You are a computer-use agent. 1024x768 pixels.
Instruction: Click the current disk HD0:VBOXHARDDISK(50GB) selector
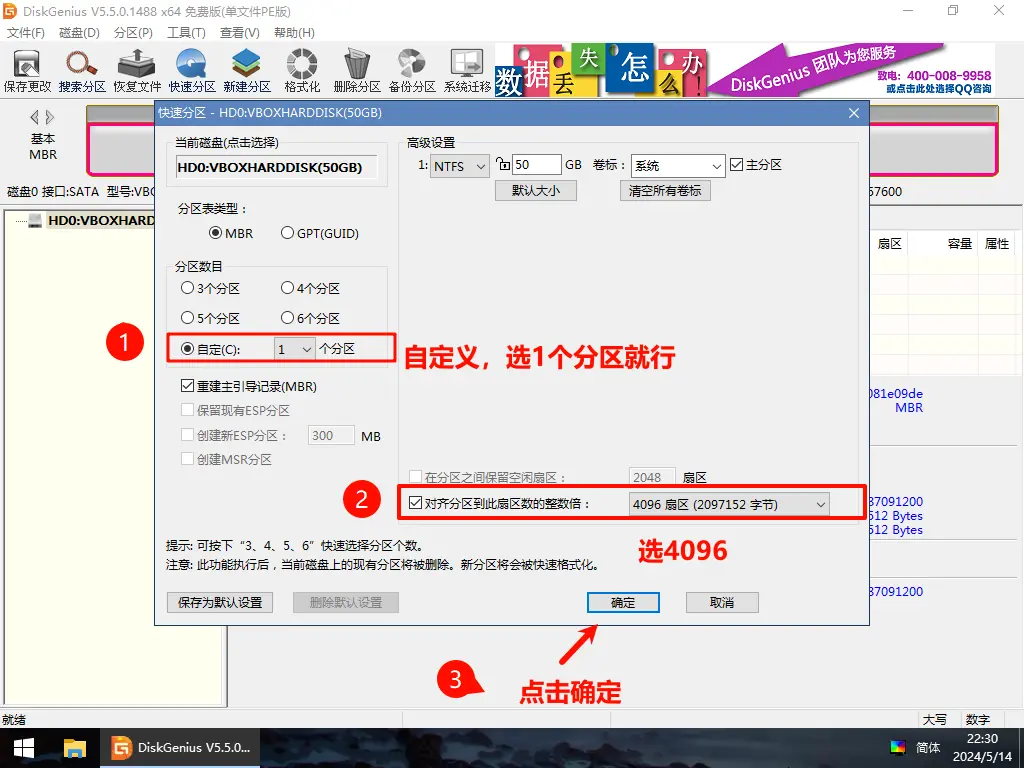click(x=278, y=167)
